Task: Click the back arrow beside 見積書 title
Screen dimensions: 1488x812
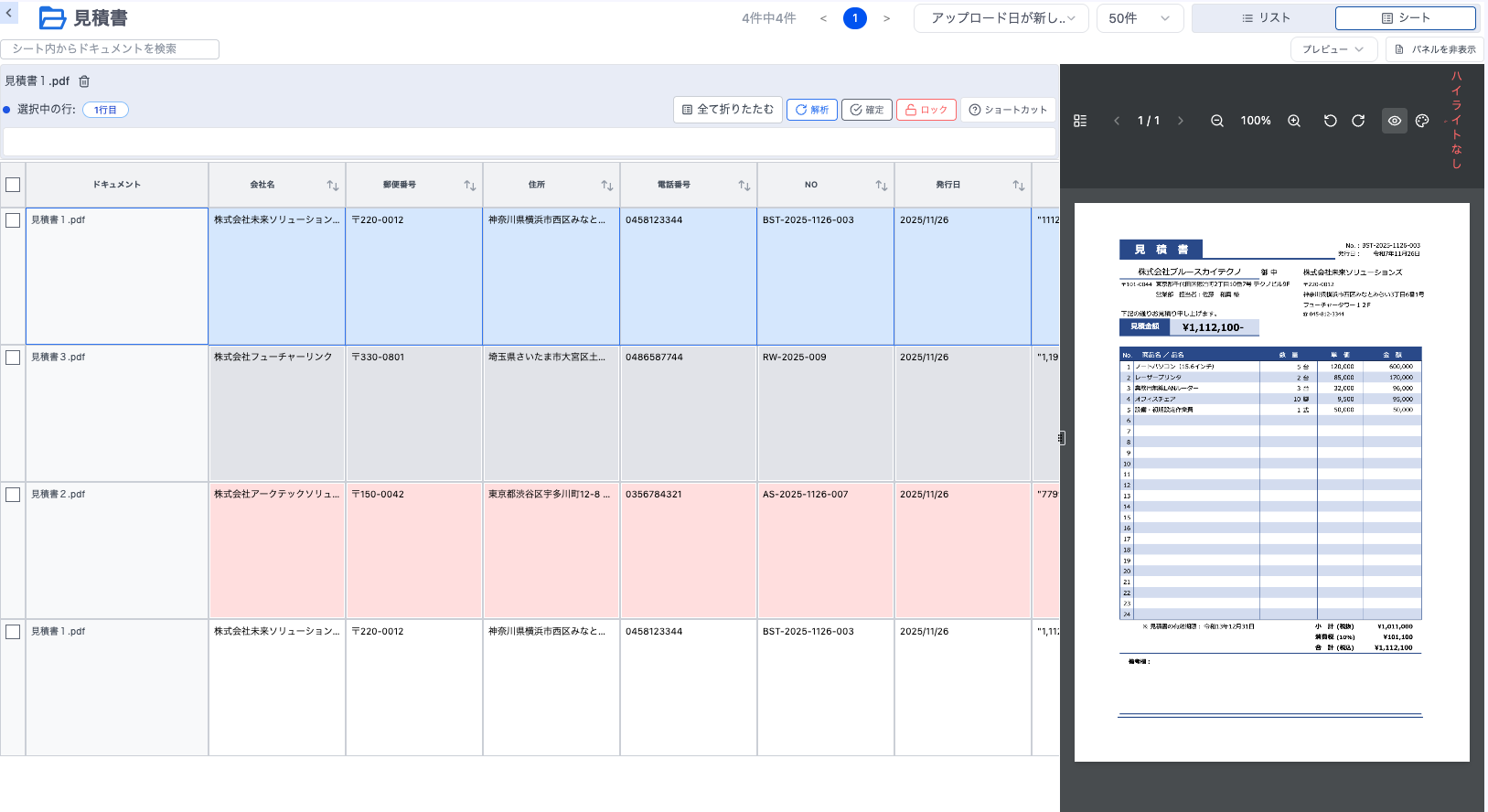Action: 9,13
